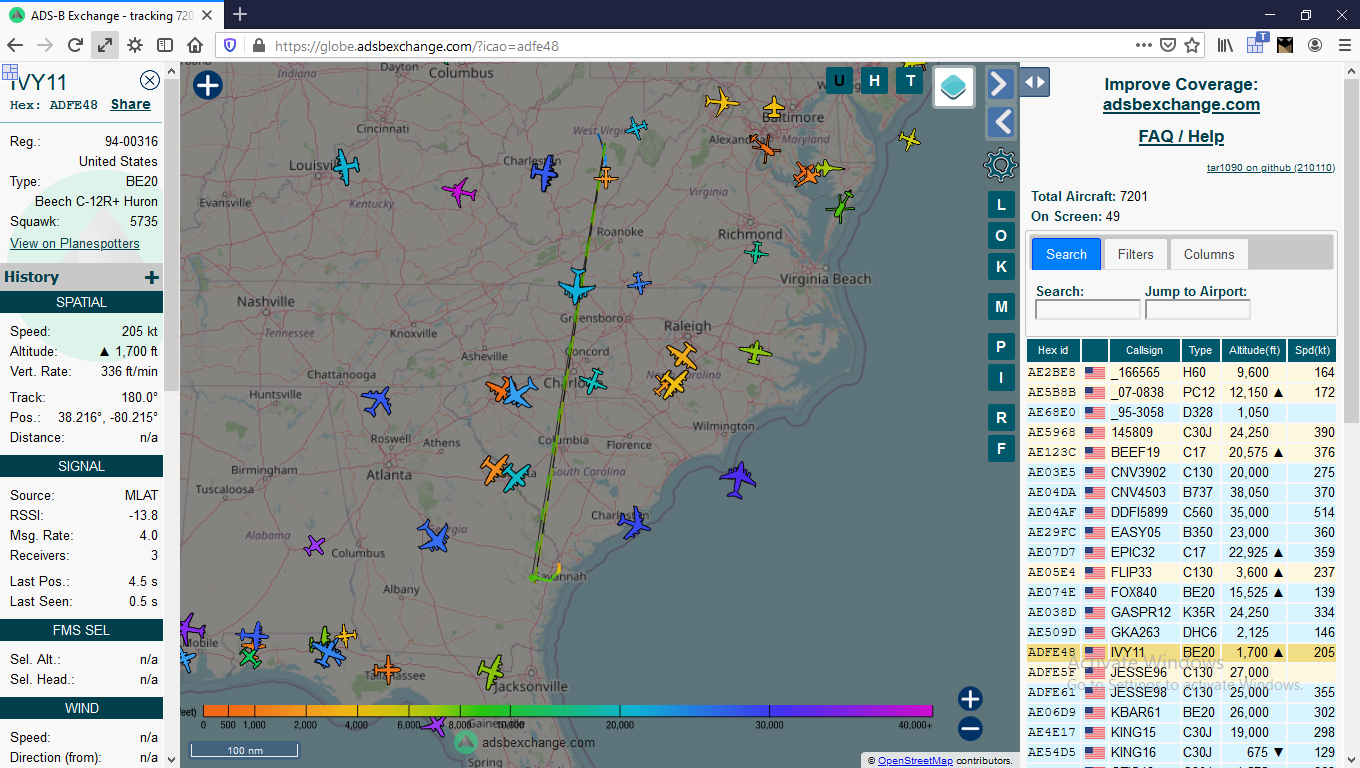Sort table by Type column
Viewport: 1360px width, 768px height.
pyautogui.click(x=1201, y=350)
